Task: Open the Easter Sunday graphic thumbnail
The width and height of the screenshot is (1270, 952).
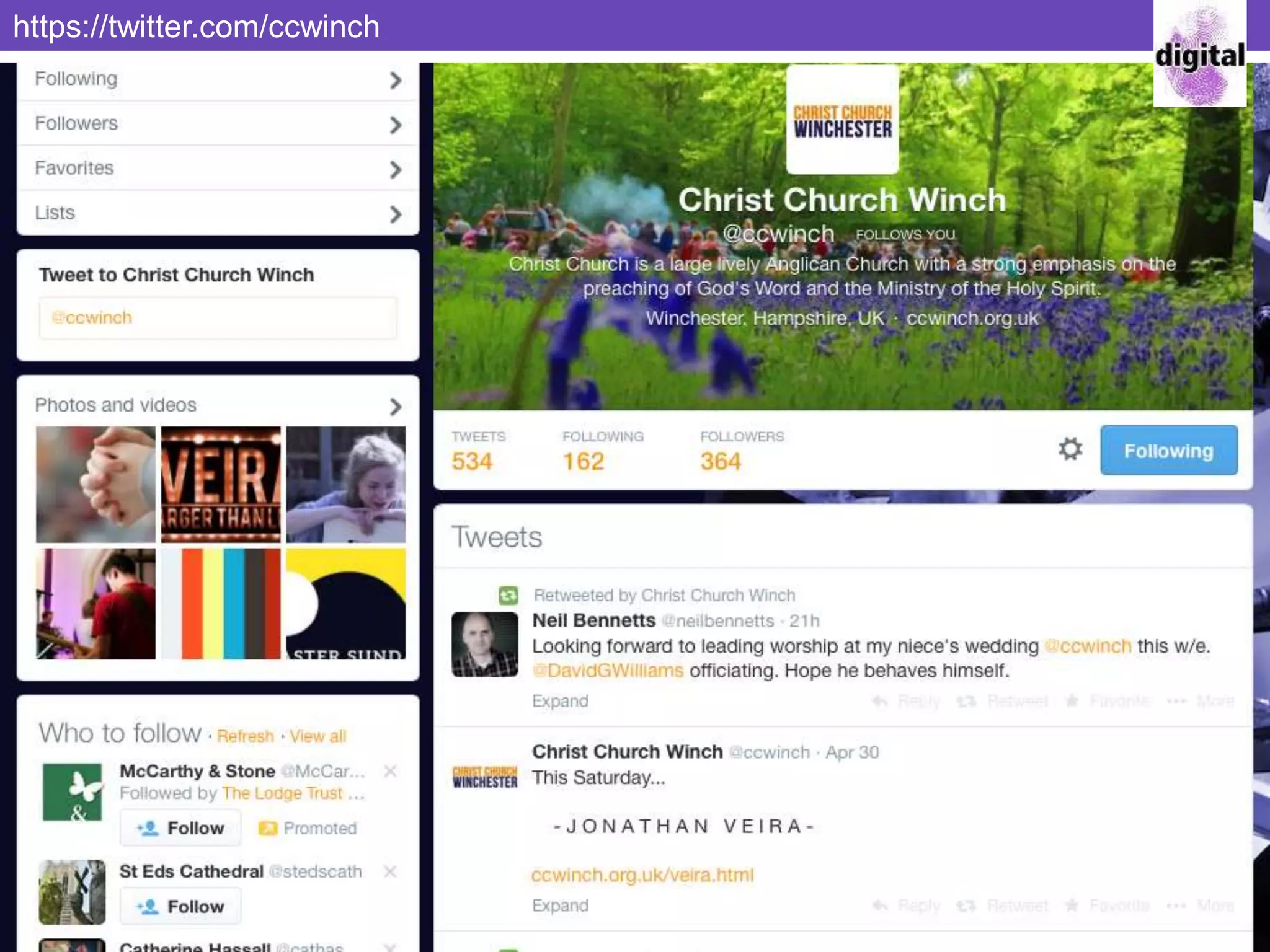Action: 346,604
